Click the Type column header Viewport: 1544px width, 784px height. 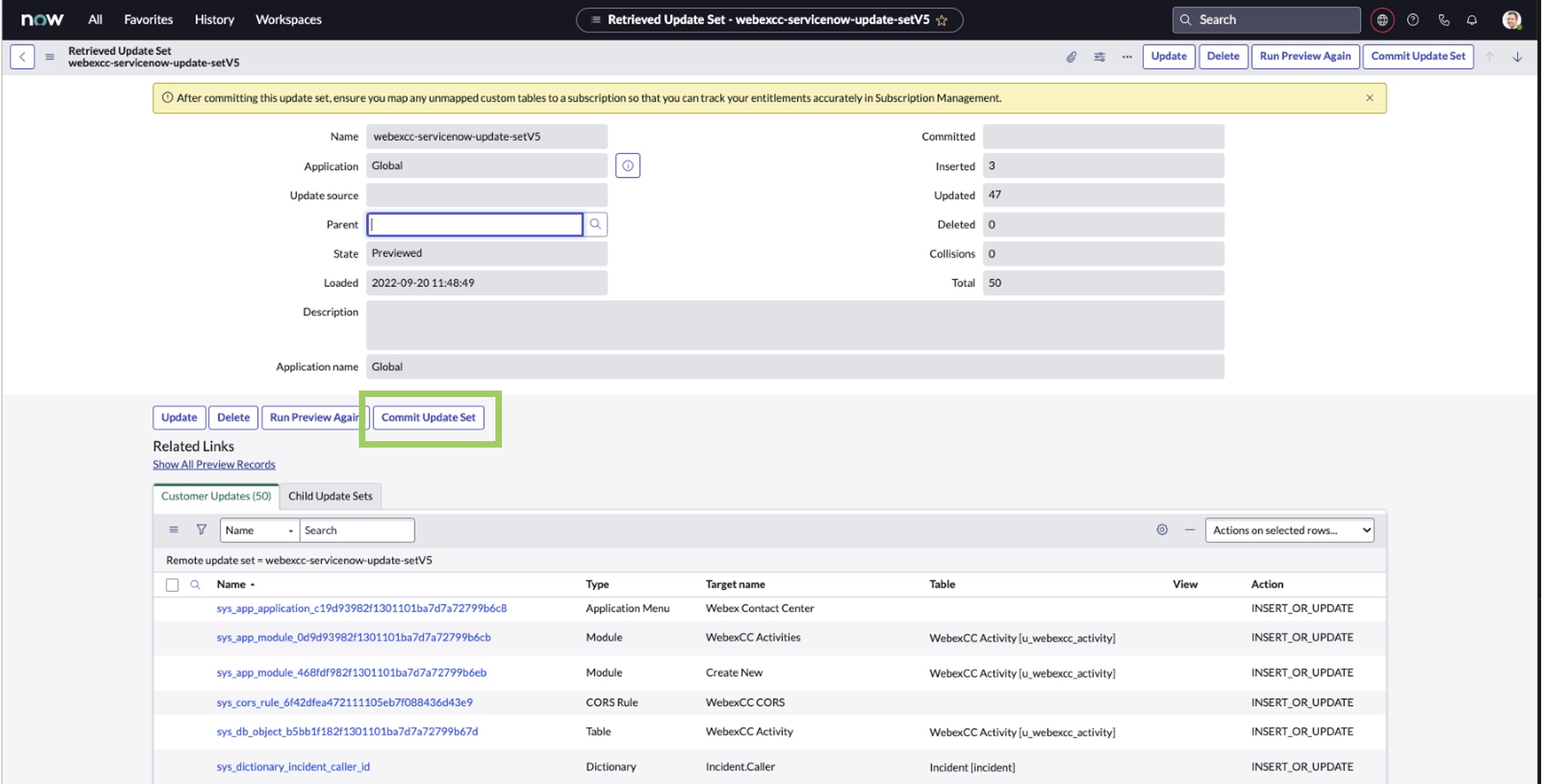(597, 585)
